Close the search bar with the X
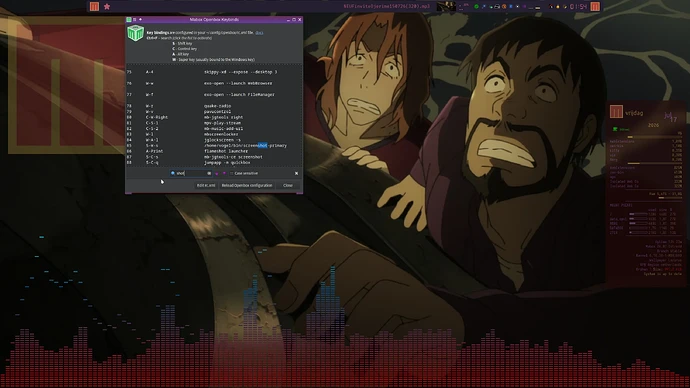This screenshot has height=388, width=690. click(x=296, y=173)
